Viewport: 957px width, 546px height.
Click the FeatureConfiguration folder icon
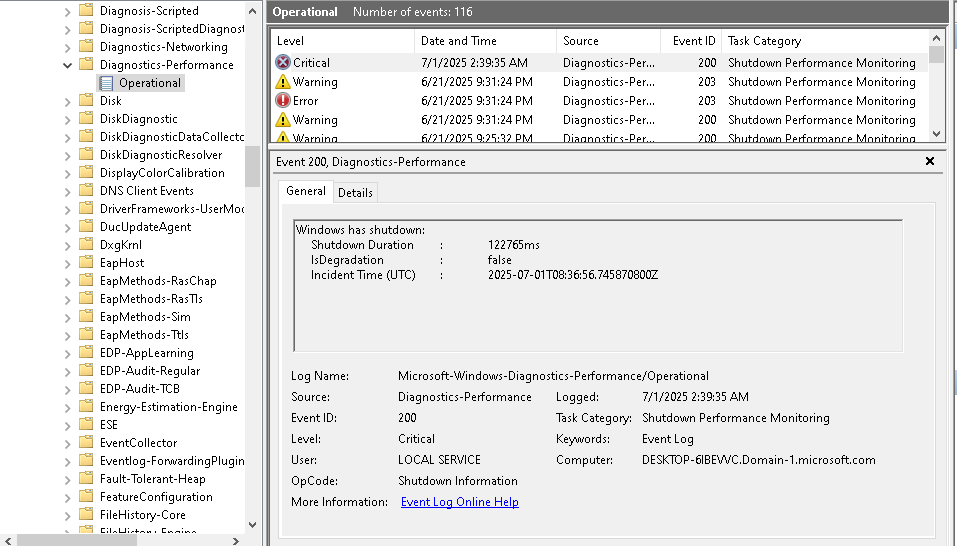tap(86, 497)
